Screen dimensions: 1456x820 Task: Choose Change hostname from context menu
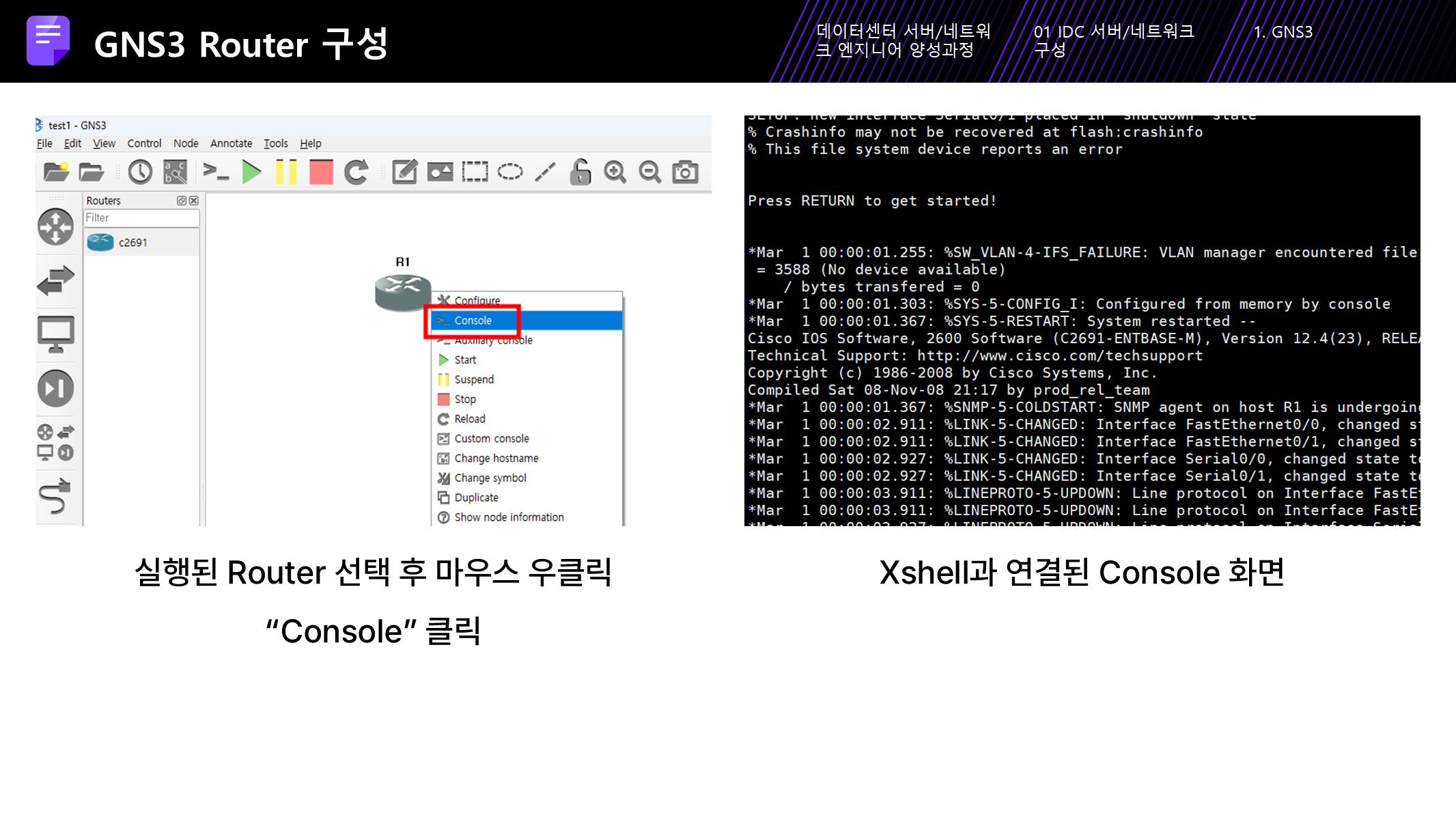click(x=496, y=459)
